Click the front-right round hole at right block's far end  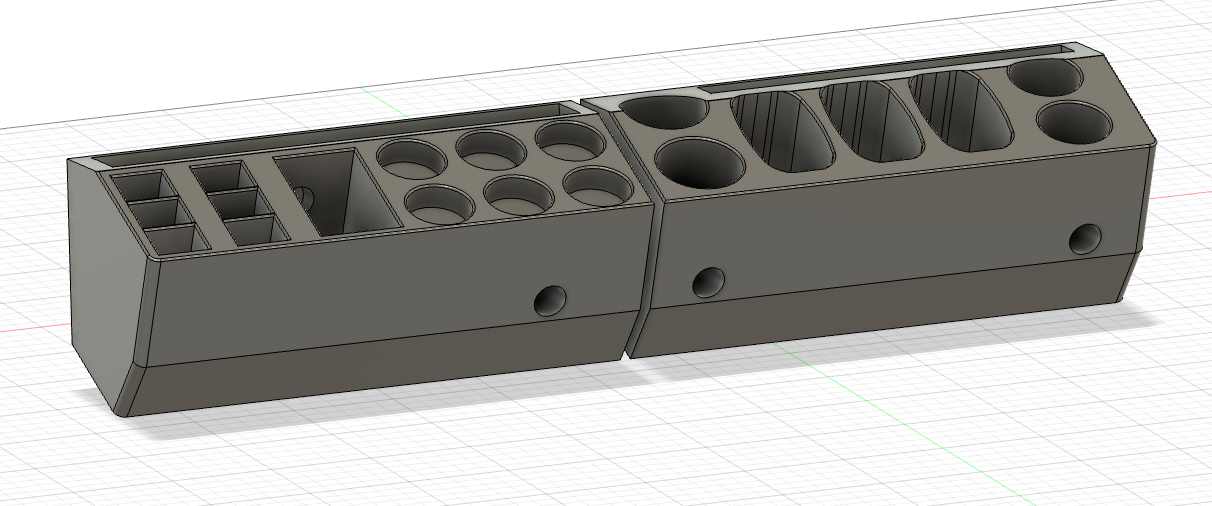point(1074,121)
